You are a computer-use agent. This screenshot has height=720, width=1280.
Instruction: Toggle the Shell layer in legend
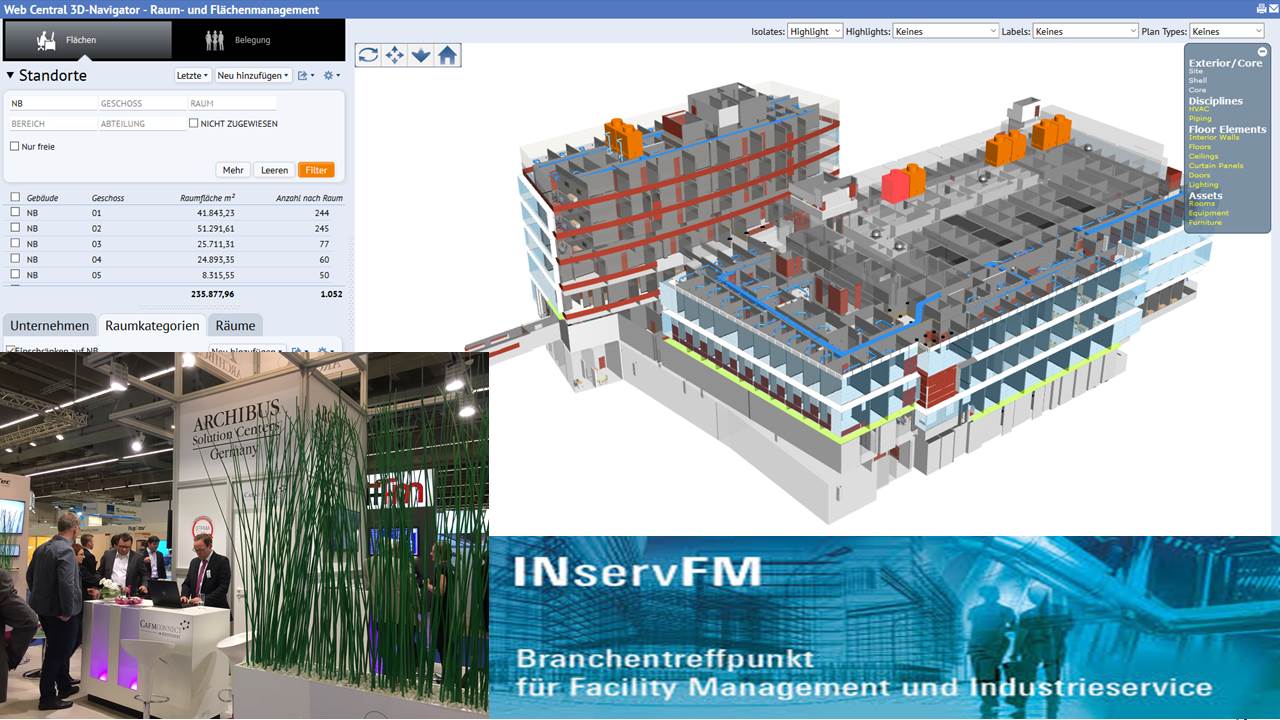[1198, 81]
